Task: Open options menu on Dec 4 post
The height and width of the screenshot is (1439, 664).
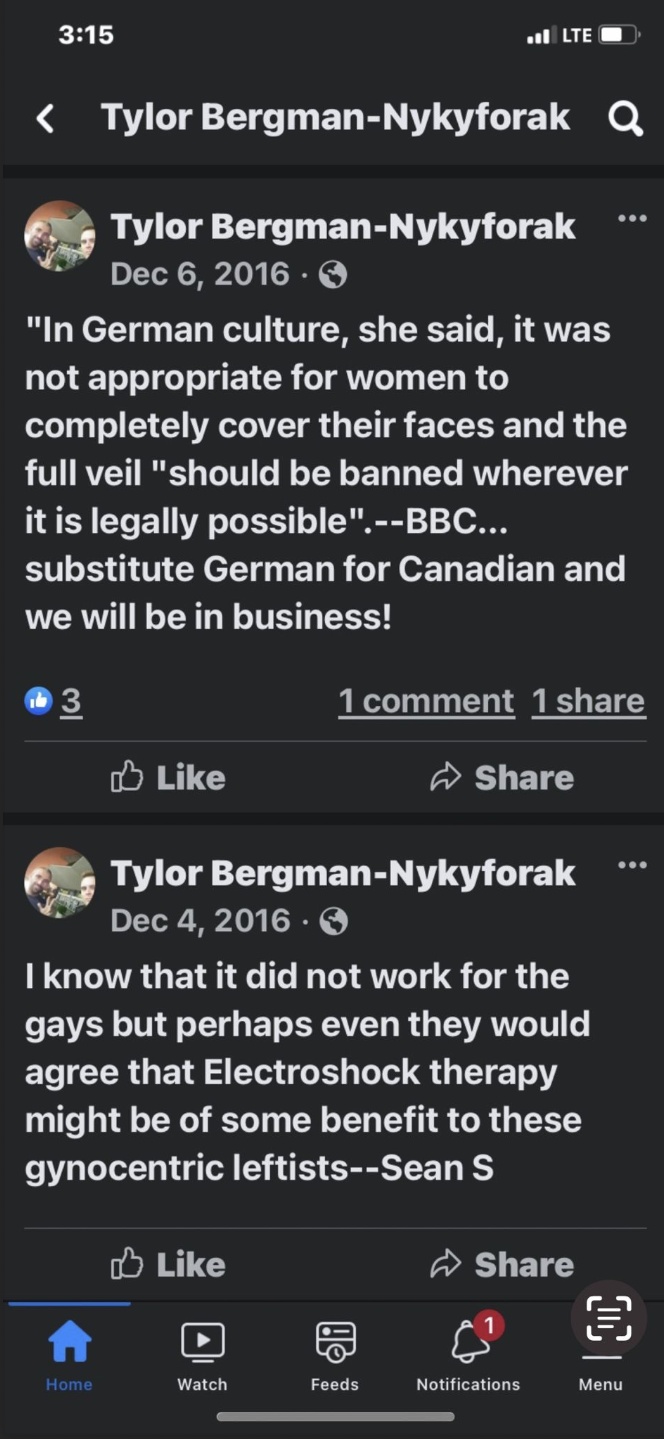Action: [631, 865]
